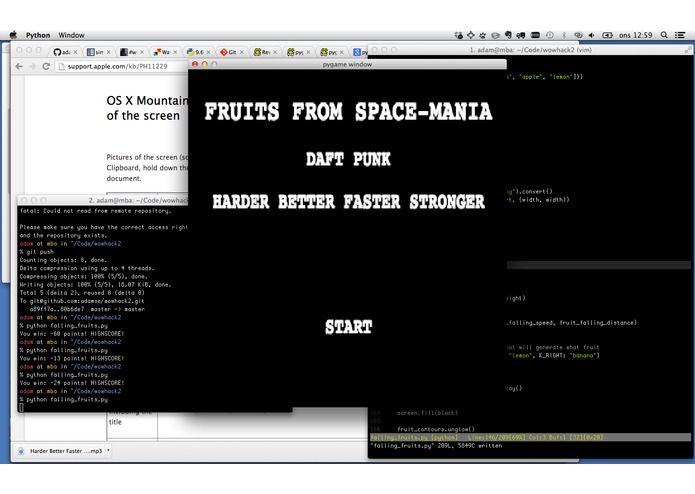The height and width of the screenshot is (494, 695).
Task: Click the FRUITS FROM SPACE-MANIA title
Action: pyautogui.click(x=348, y=112)
